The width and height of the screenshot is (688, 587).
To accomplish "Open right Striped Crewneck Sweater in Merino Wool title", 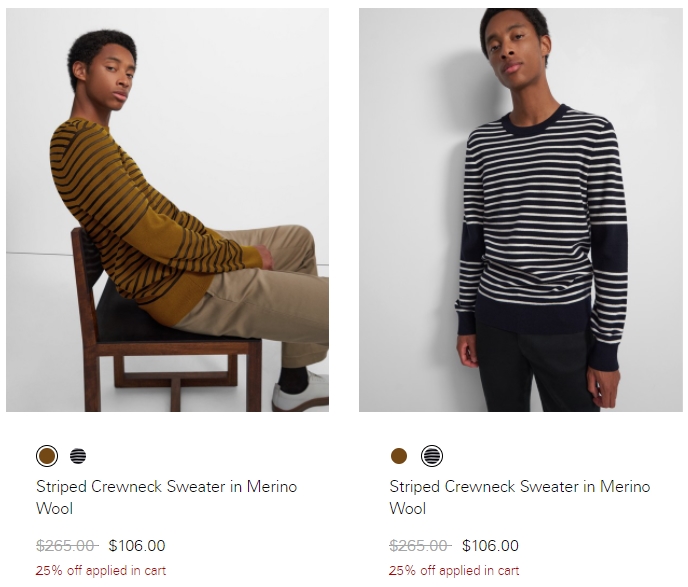I will click(520, 498).
